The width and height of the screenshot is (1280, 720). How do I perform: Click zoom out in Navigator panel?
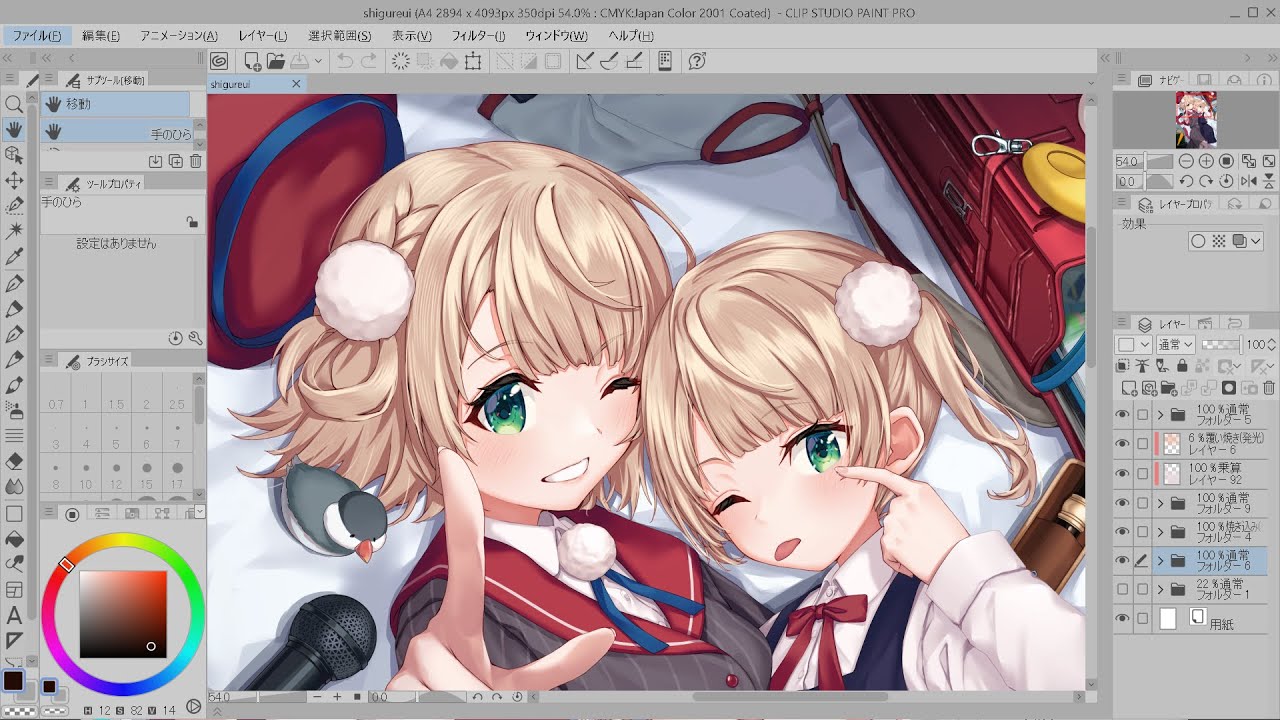pos(1186,161)
